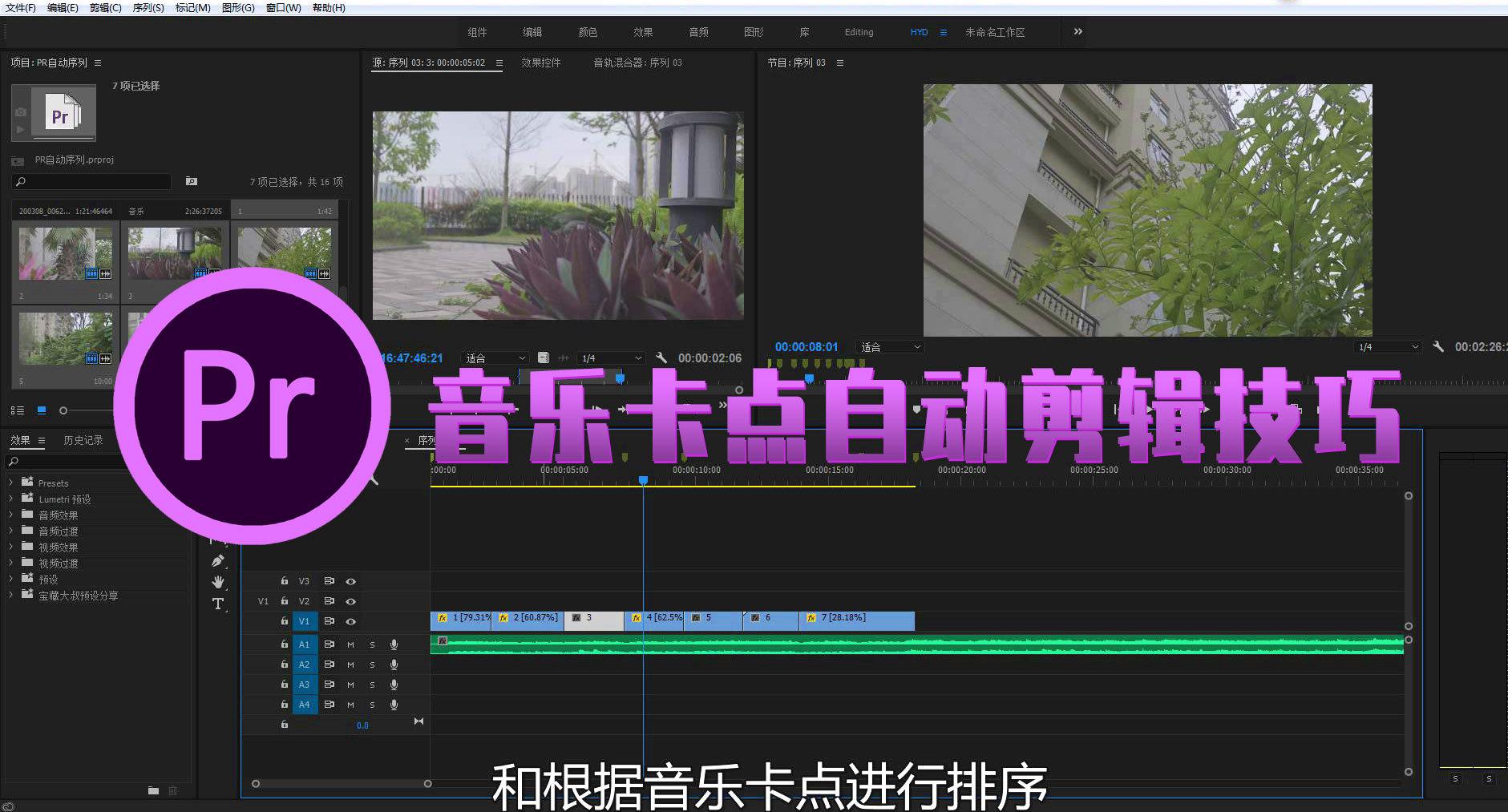The width and height of the screenshot is (1508, 812).
Task: Select the Hand tool
Action: (x=217, y=582)
